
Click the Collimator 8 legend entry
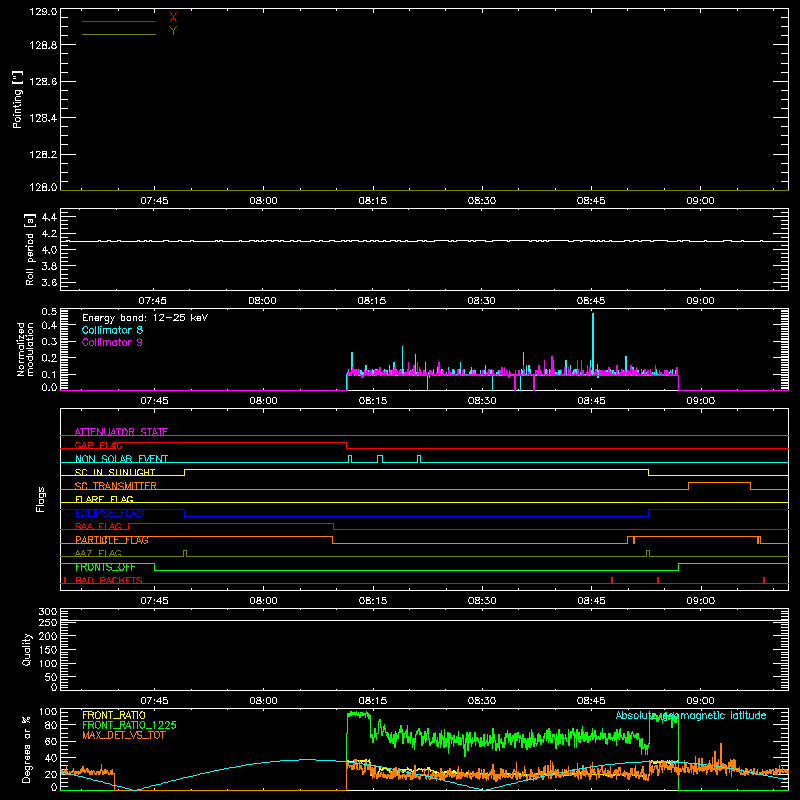click(x=112, y=330)
